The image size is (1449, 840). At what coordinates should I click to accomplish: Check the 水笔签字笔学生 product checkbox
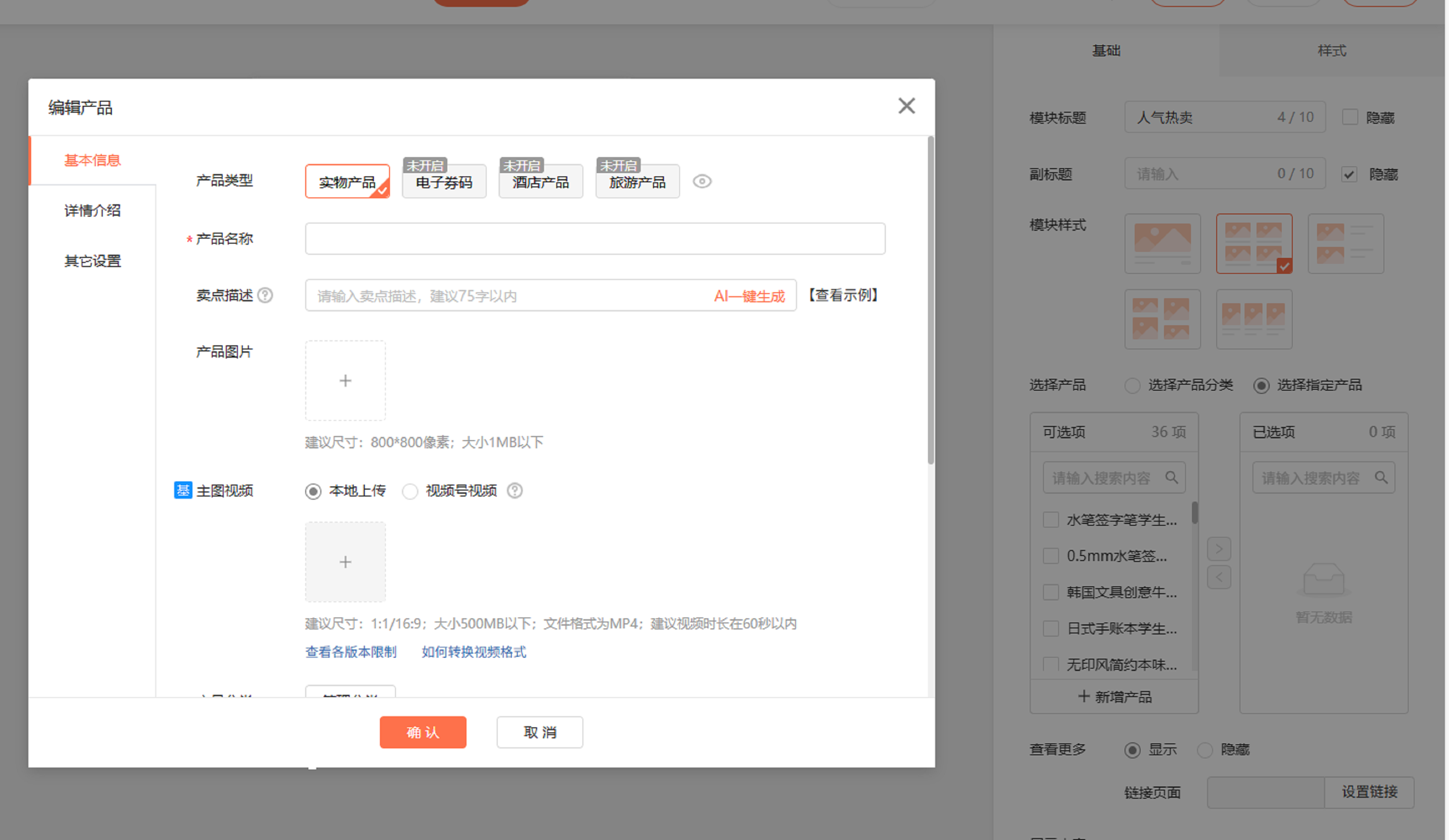point(1050,520)
